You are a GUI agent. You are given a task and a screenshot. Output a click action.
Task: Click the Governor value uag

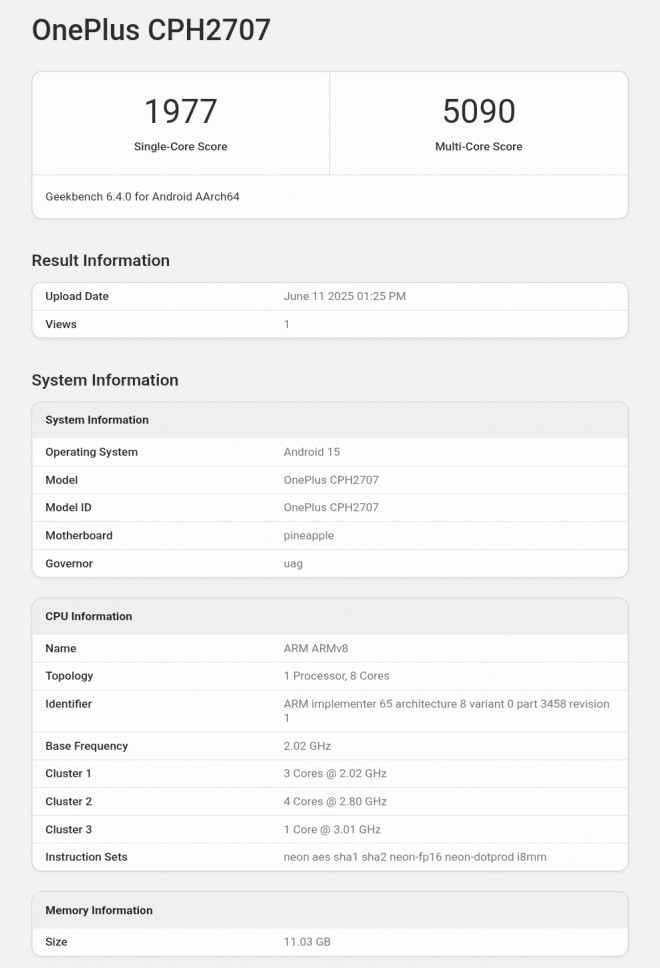[x=293, y=564]
